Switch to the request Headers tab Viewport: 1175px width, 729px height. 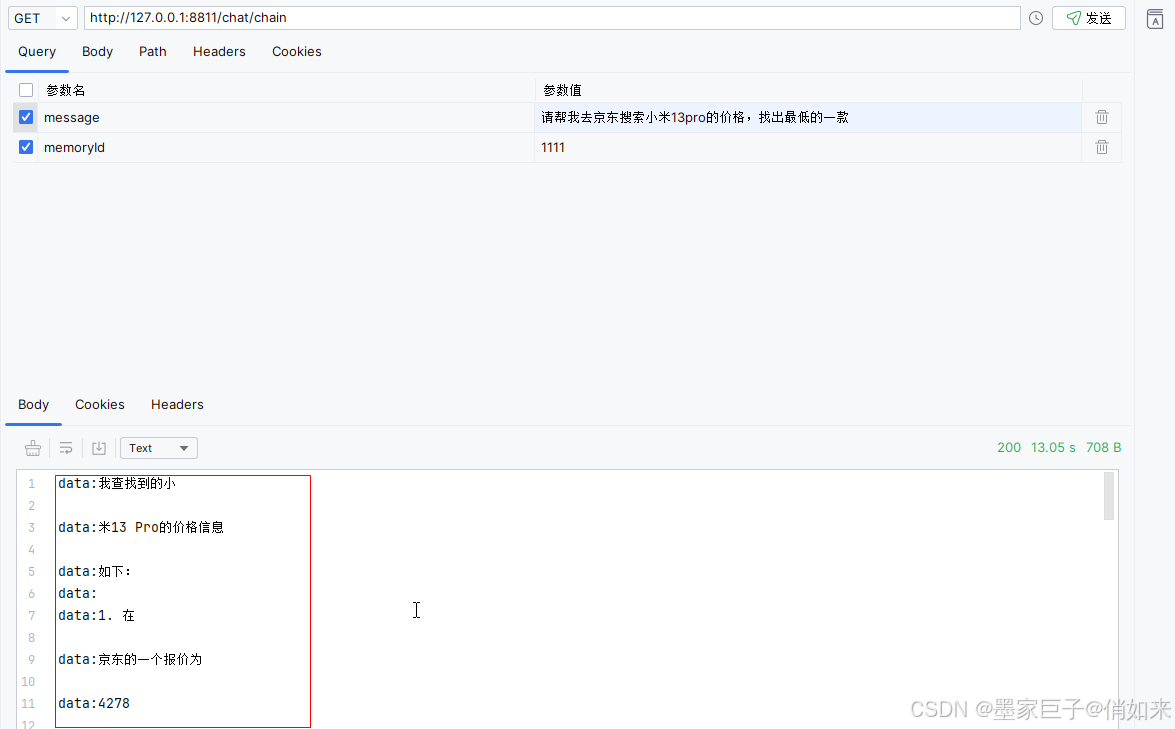coord(219,52)
